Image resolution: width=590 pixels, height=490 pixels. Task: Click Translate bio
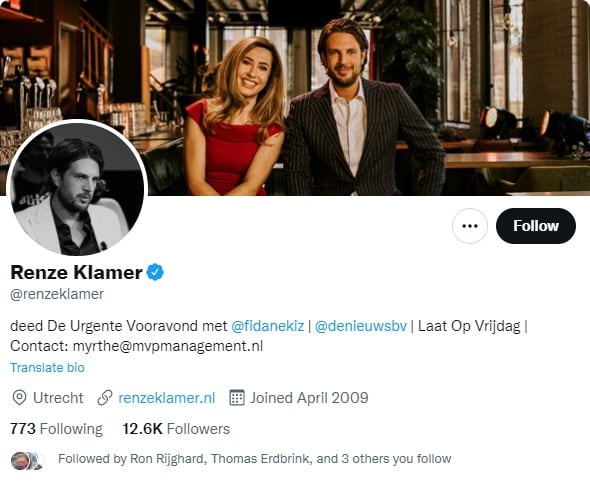tap(47, 368)
